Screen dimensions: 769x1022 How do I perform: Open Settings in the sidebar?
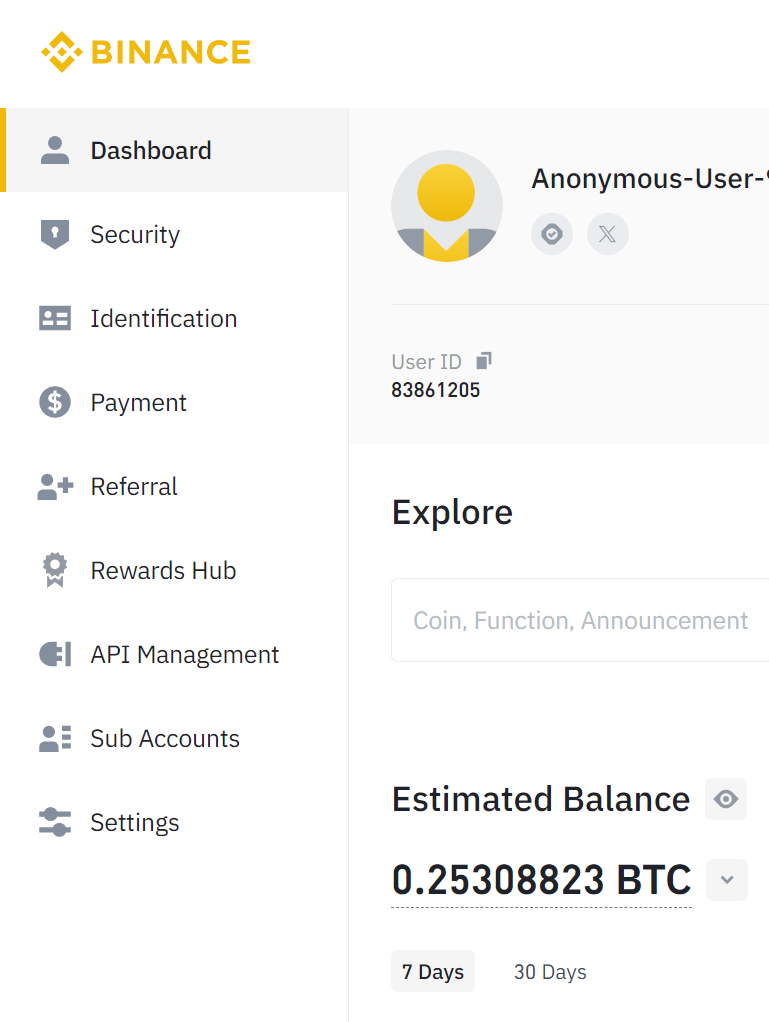coord(174,823)
